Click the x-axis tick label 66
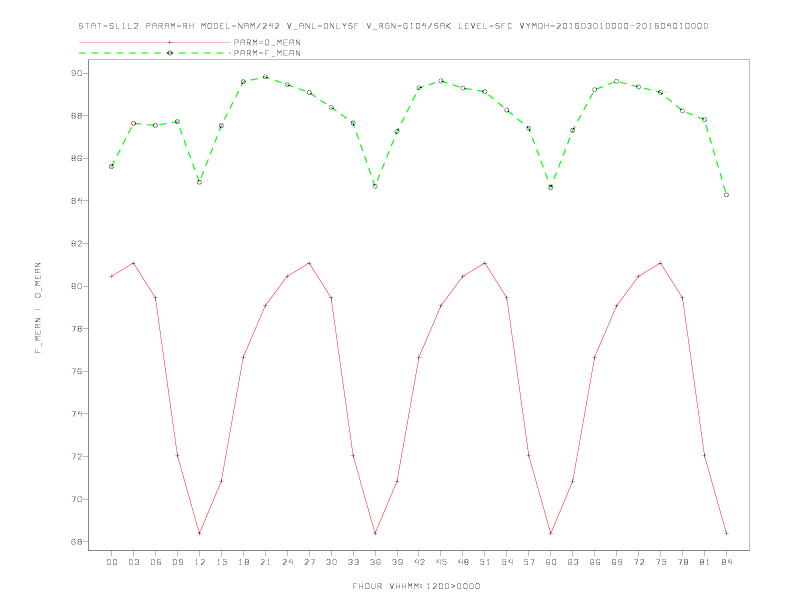Viewport: 792px width, 612px height. [x=595, y=562]
